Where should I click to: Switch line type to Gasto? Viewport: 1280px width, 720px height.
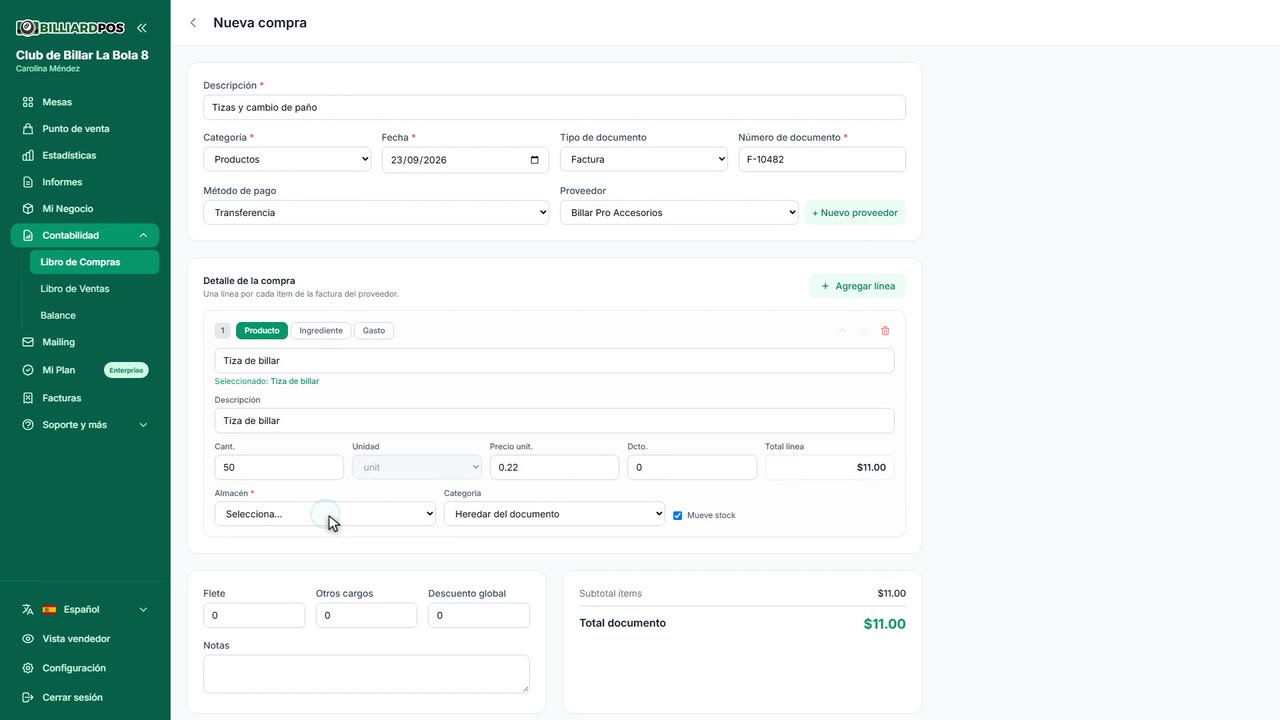tap(374, 331)
